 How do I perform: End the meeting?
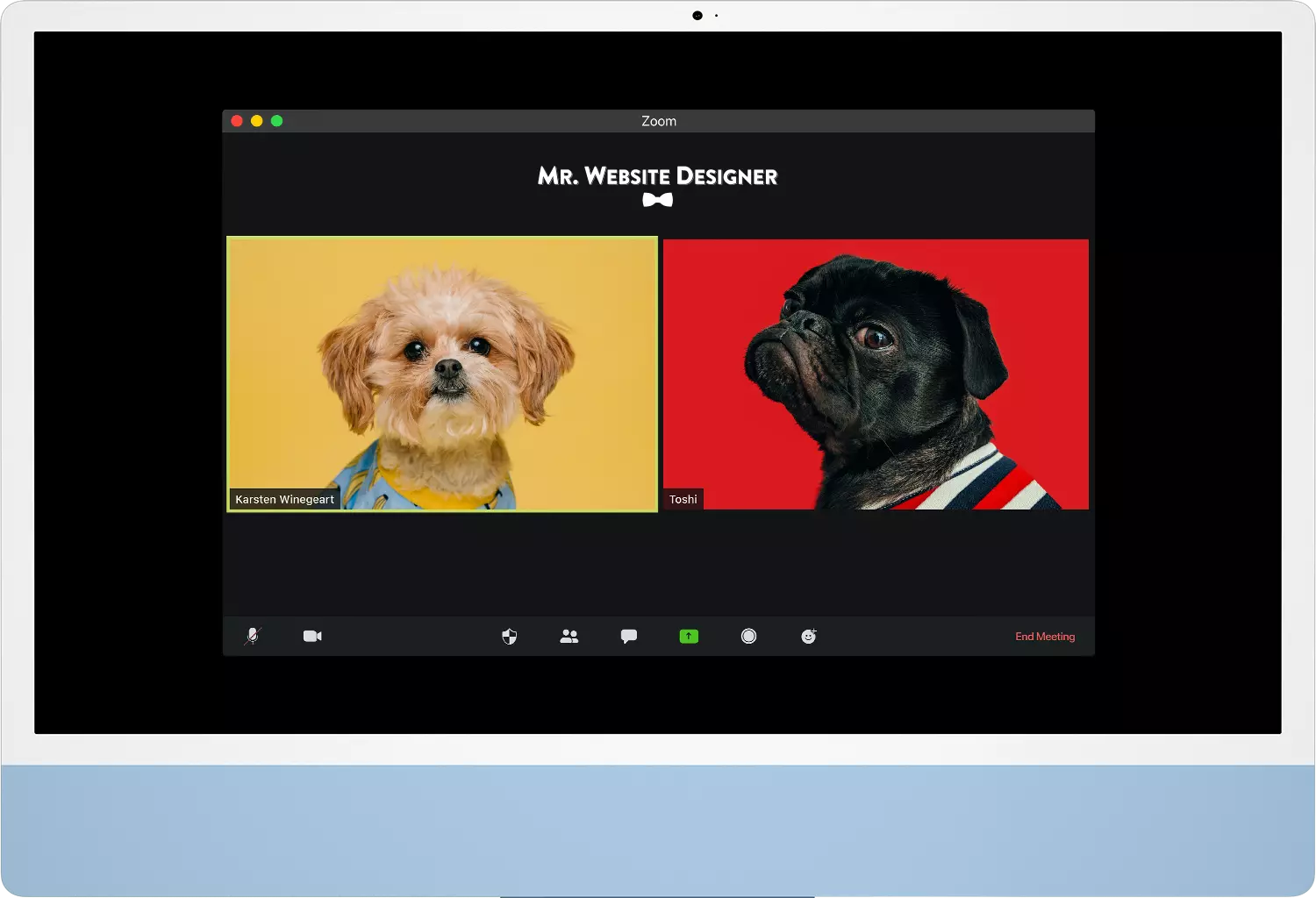click(x=1045, y=636)
